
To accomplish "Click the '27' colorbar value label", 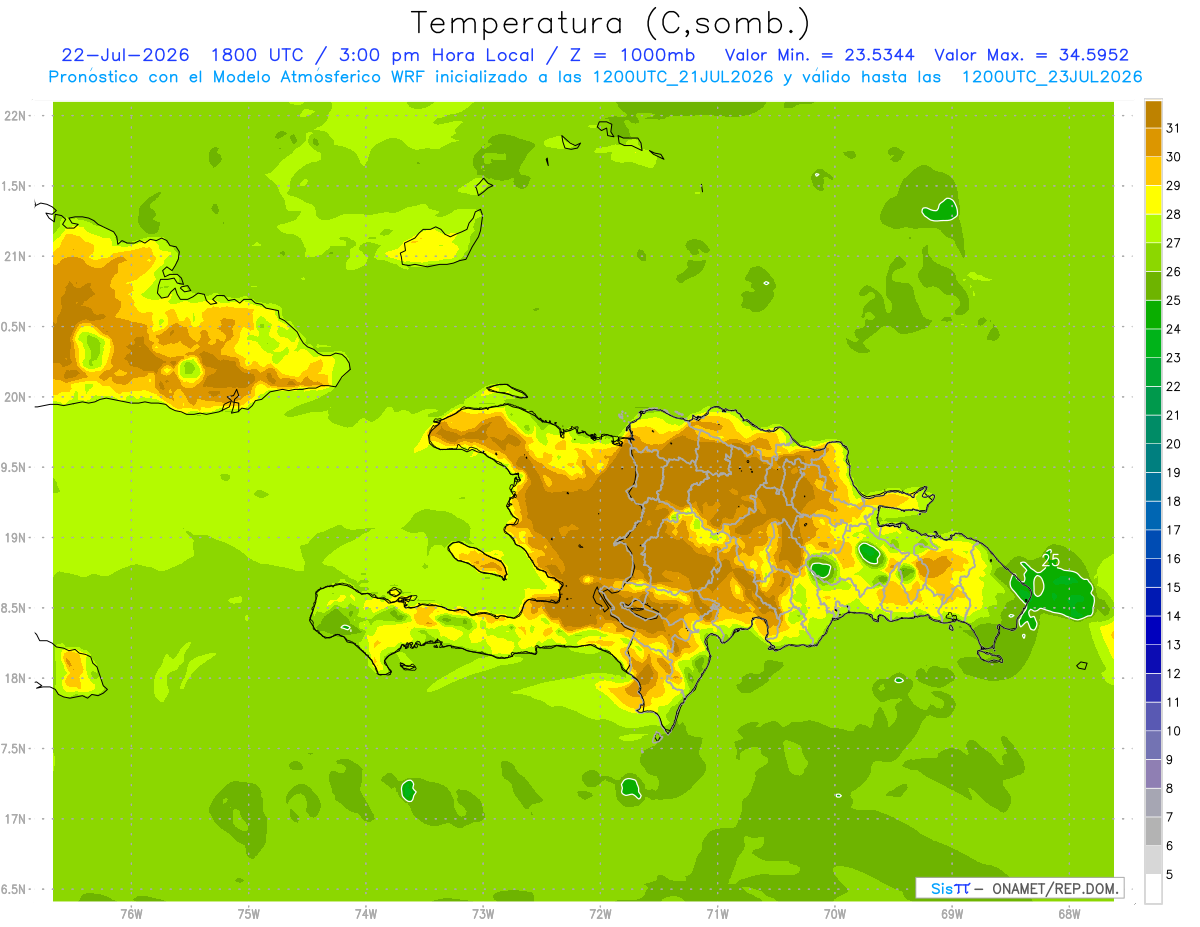I will (x=1174, y=243).
